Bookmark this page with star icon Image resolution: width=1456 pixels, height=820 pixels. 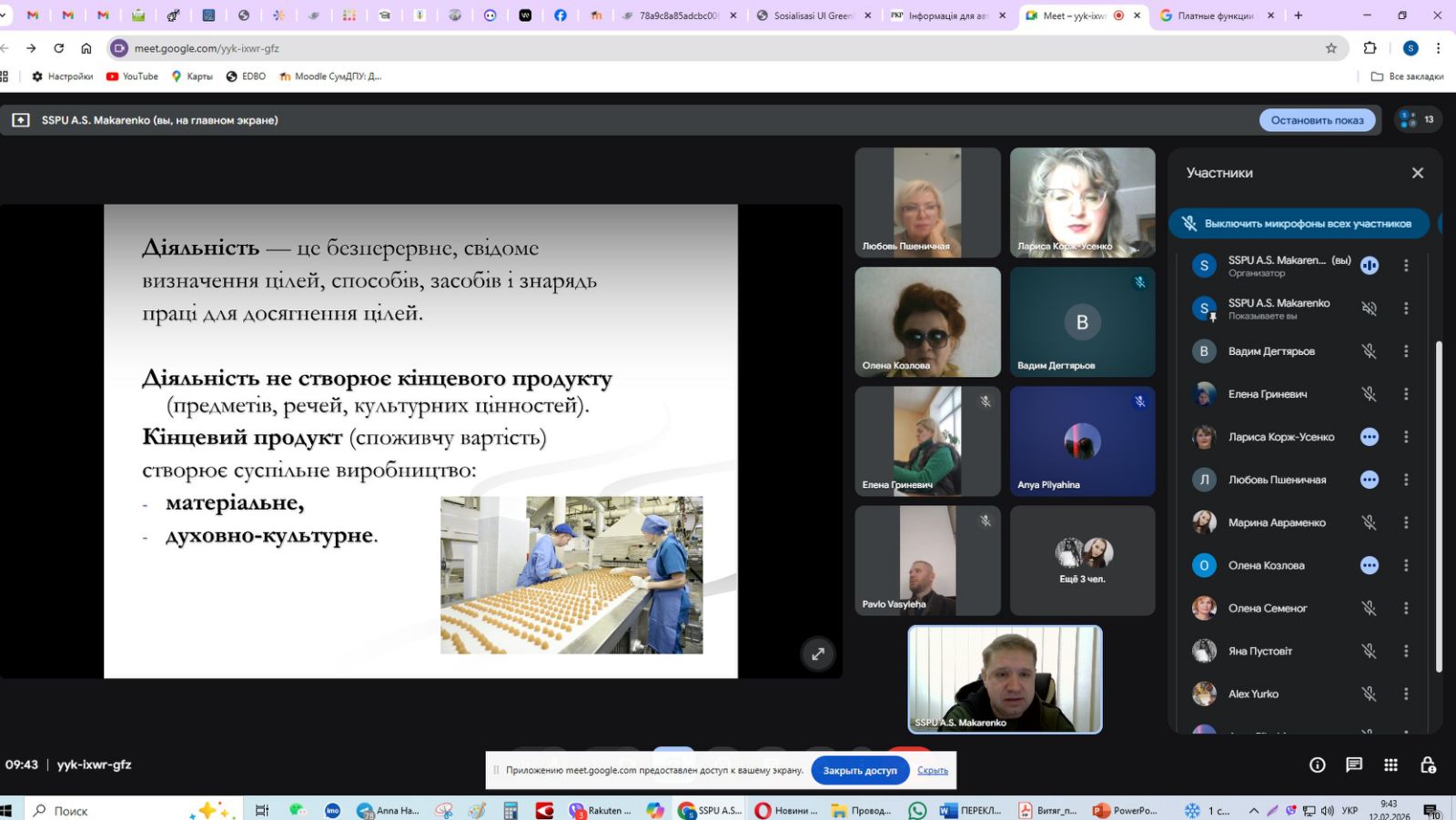pyautogui.click(x=1331, y=48)
